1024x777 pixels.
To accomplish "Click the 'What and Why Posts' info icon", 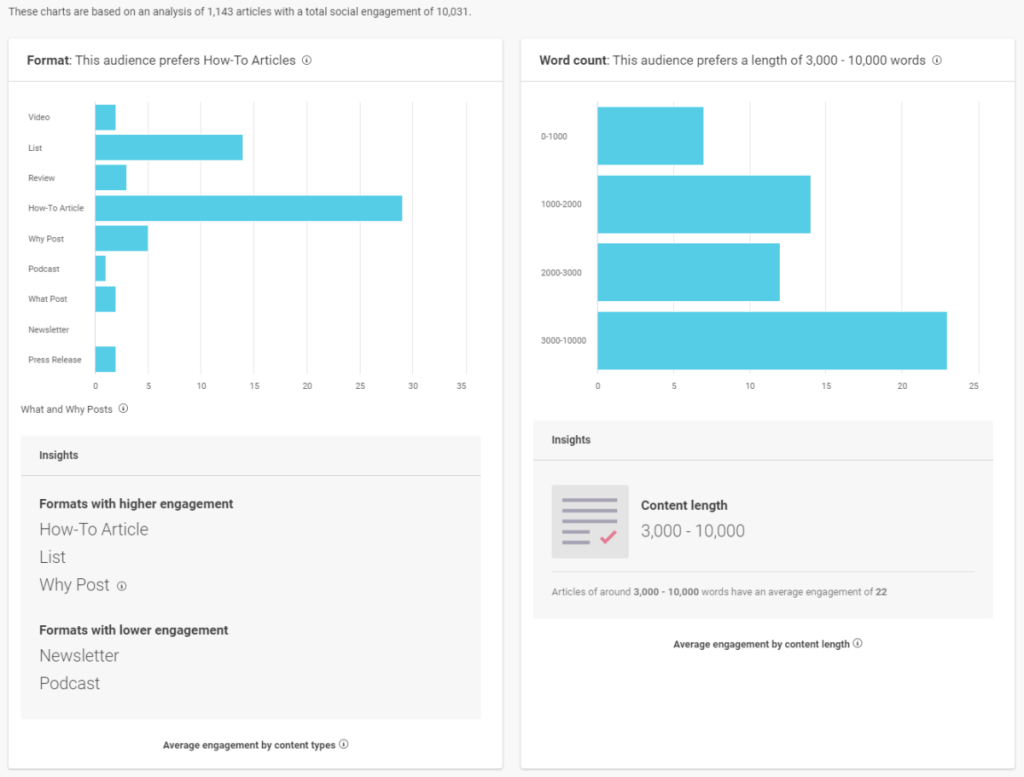I will [122, 409].
